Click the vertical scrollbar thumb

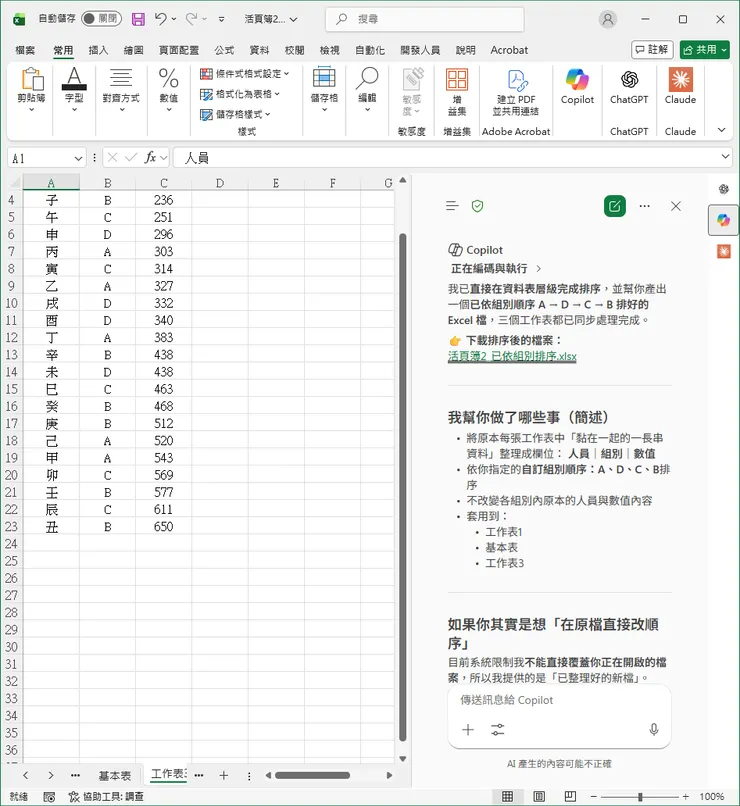click(x=402, y=487)
